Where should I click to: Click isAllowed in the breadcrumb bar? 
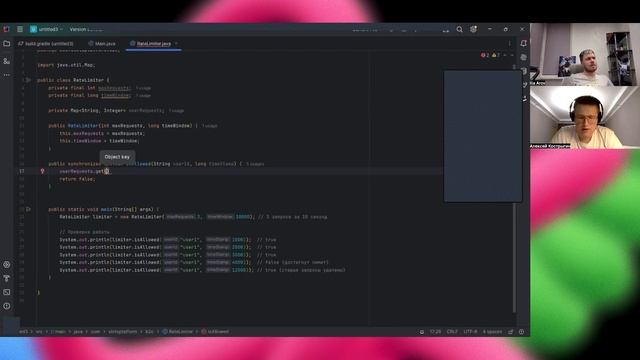tap(215, 332)
